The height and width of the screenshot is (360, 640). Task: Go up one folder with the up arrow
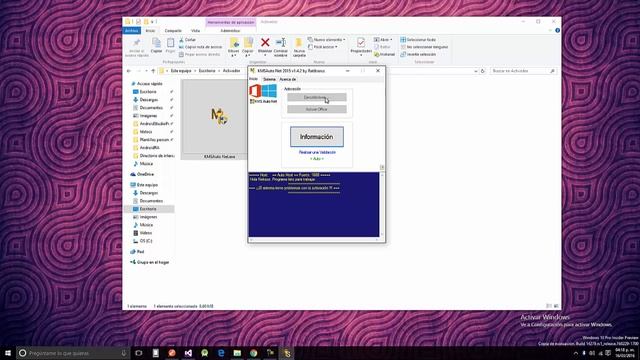153,71
